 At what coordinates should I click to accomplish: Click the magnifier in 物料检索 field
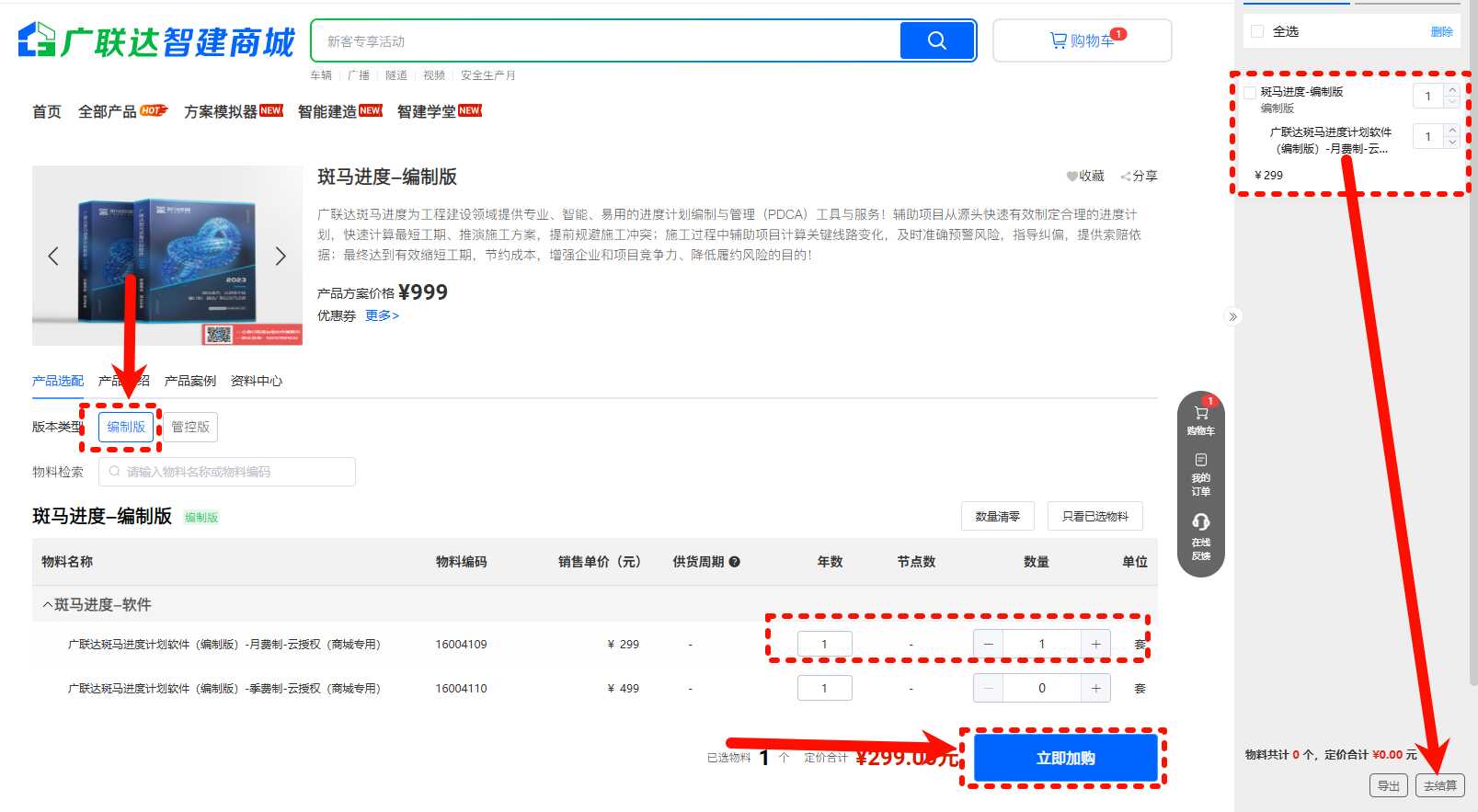click(x=115, y=472)
